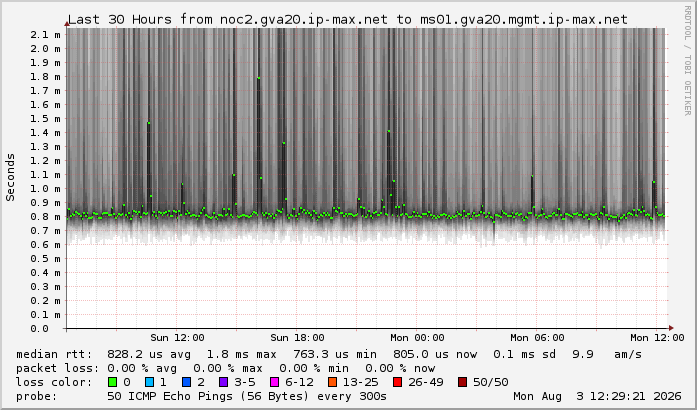Click the 'RRDTOOL / TOBI OETIKER' vertical credit
This screenshot has height=410, width=697.
pyautogui.click(x=687, y=61)
